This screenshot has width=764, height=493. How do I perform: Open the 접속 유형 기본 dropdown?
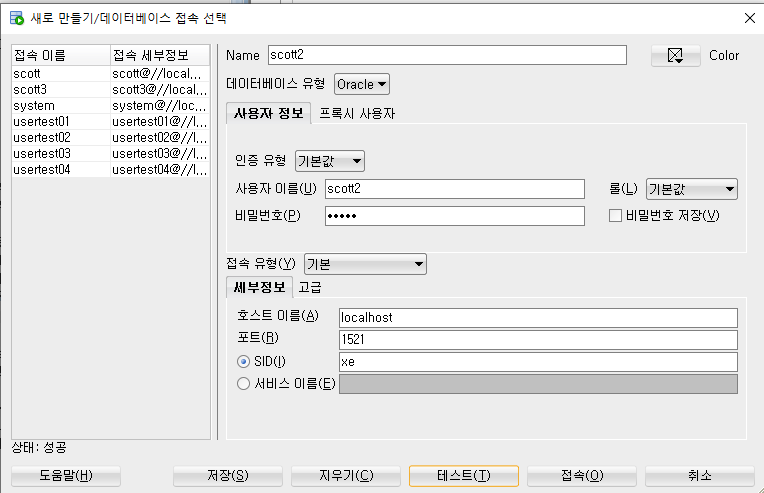coord(365,264)
